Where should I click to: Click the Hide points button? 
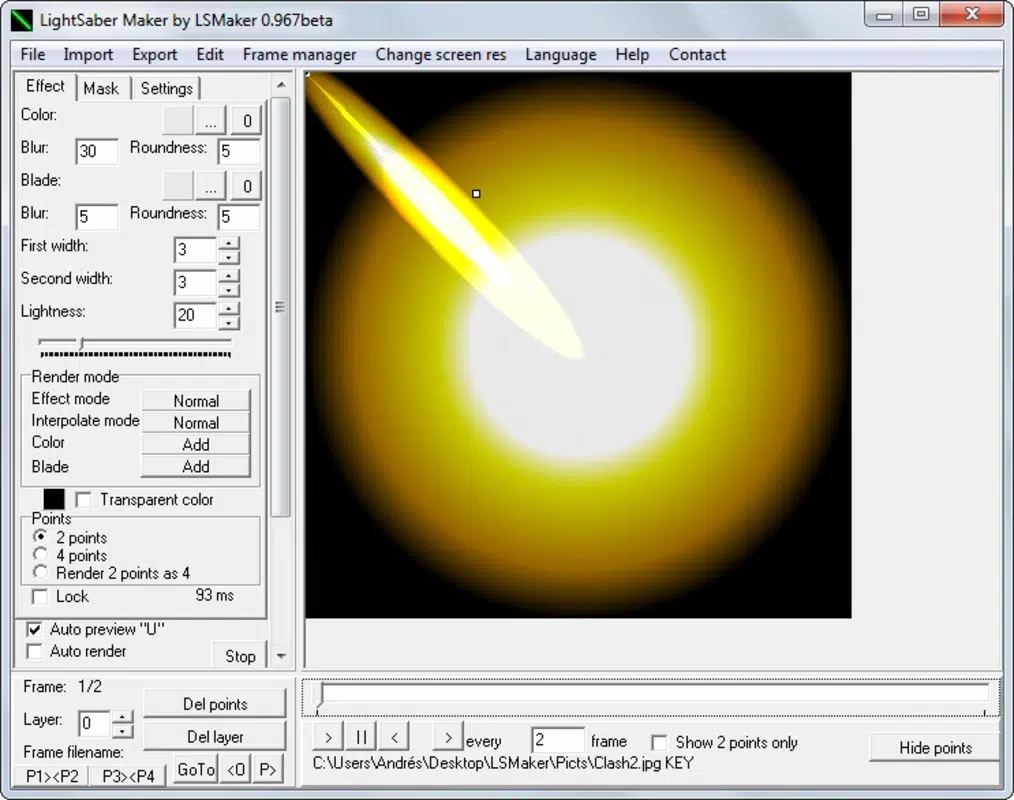pos(934,748)
